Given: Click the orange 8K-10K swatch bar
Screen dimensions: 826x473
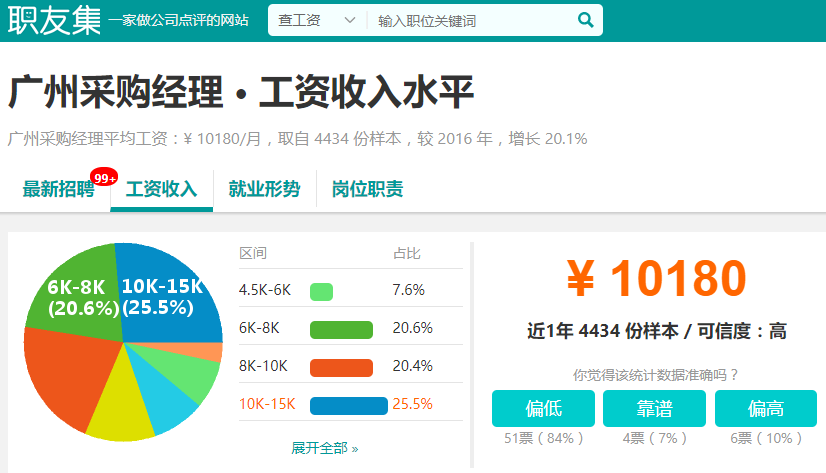Looking at the screenshot, I should 341,368.
